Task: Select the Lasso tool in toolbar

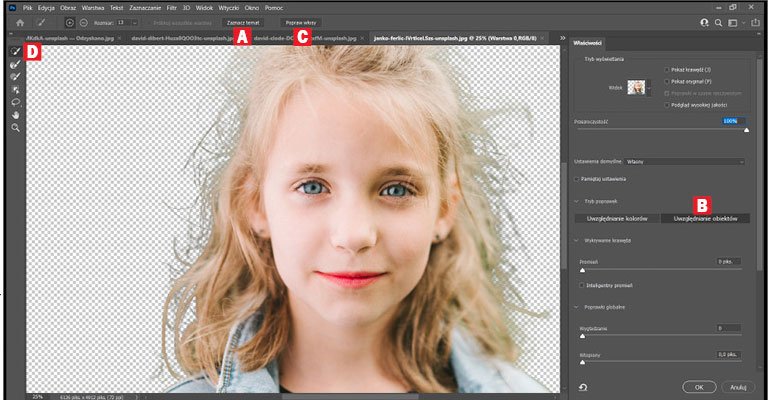Action: (16, 102)
